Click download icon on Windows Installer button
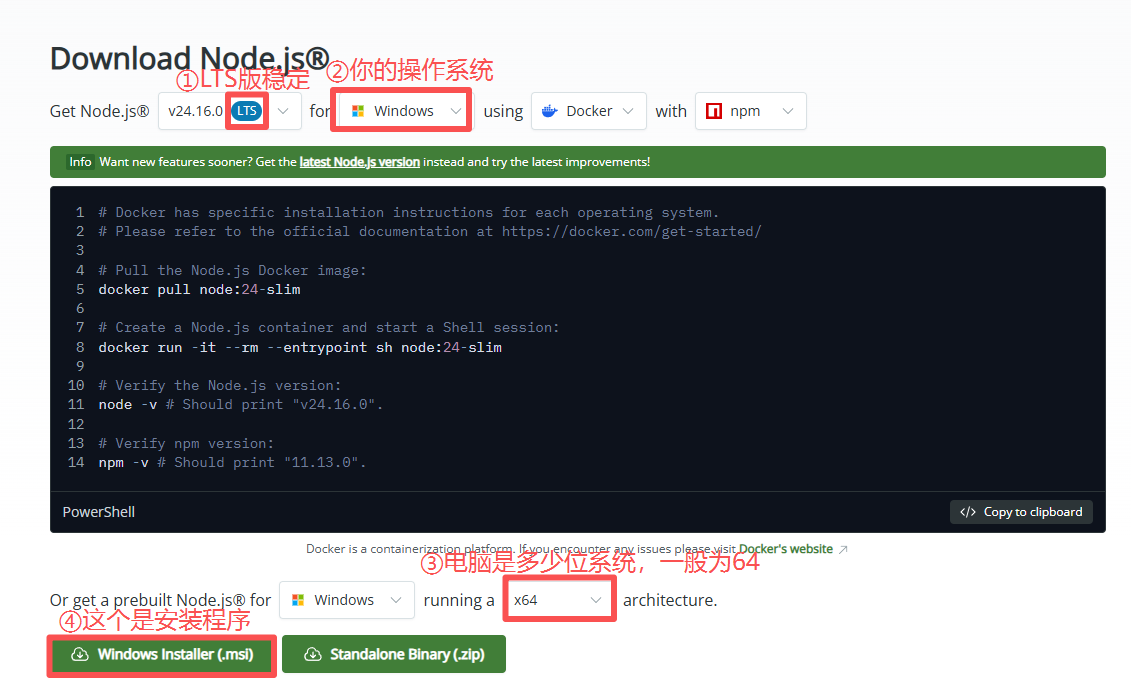This screenshot has width=1131, height=684. pos(80,654)
